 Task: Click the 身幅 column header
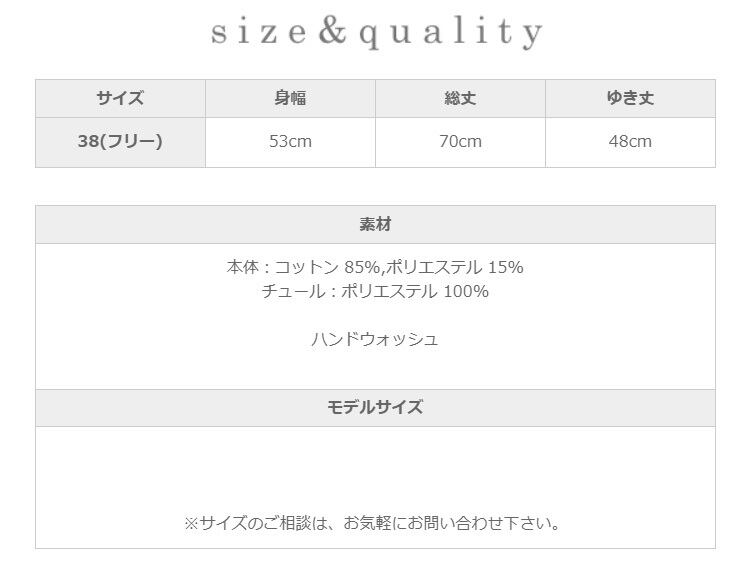coord(290,98)
